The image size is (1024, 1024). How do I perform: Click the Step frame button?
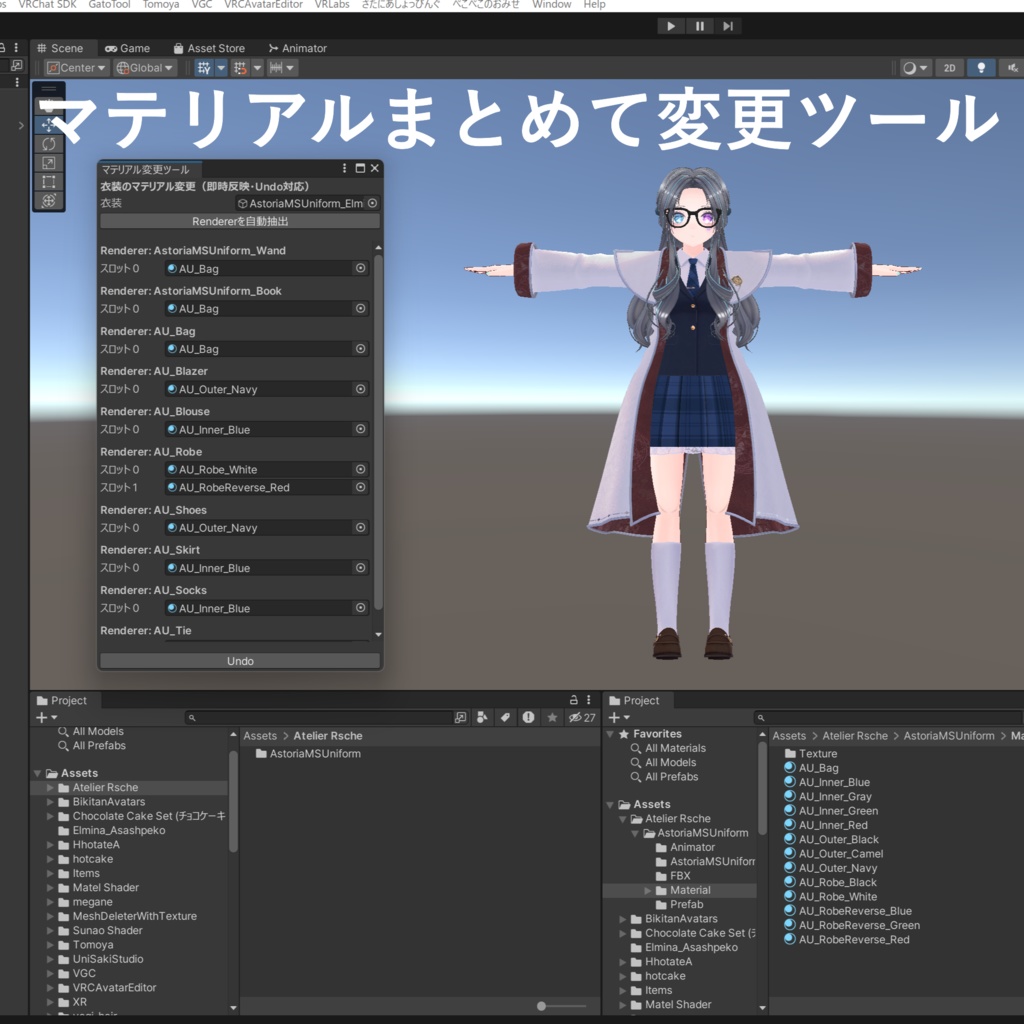728,26
